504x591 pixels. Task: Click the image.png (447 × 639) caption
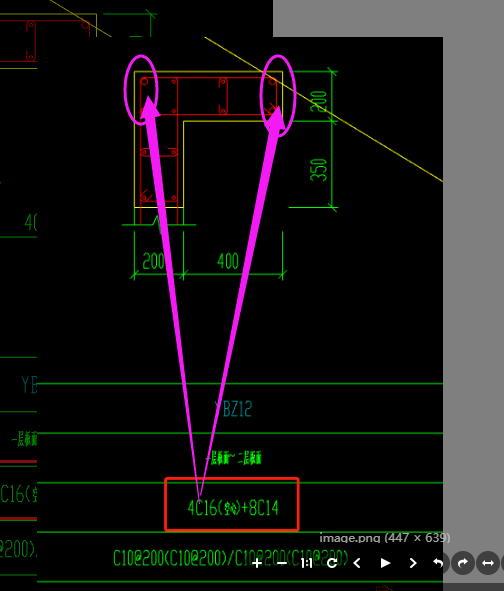(385, 537)
